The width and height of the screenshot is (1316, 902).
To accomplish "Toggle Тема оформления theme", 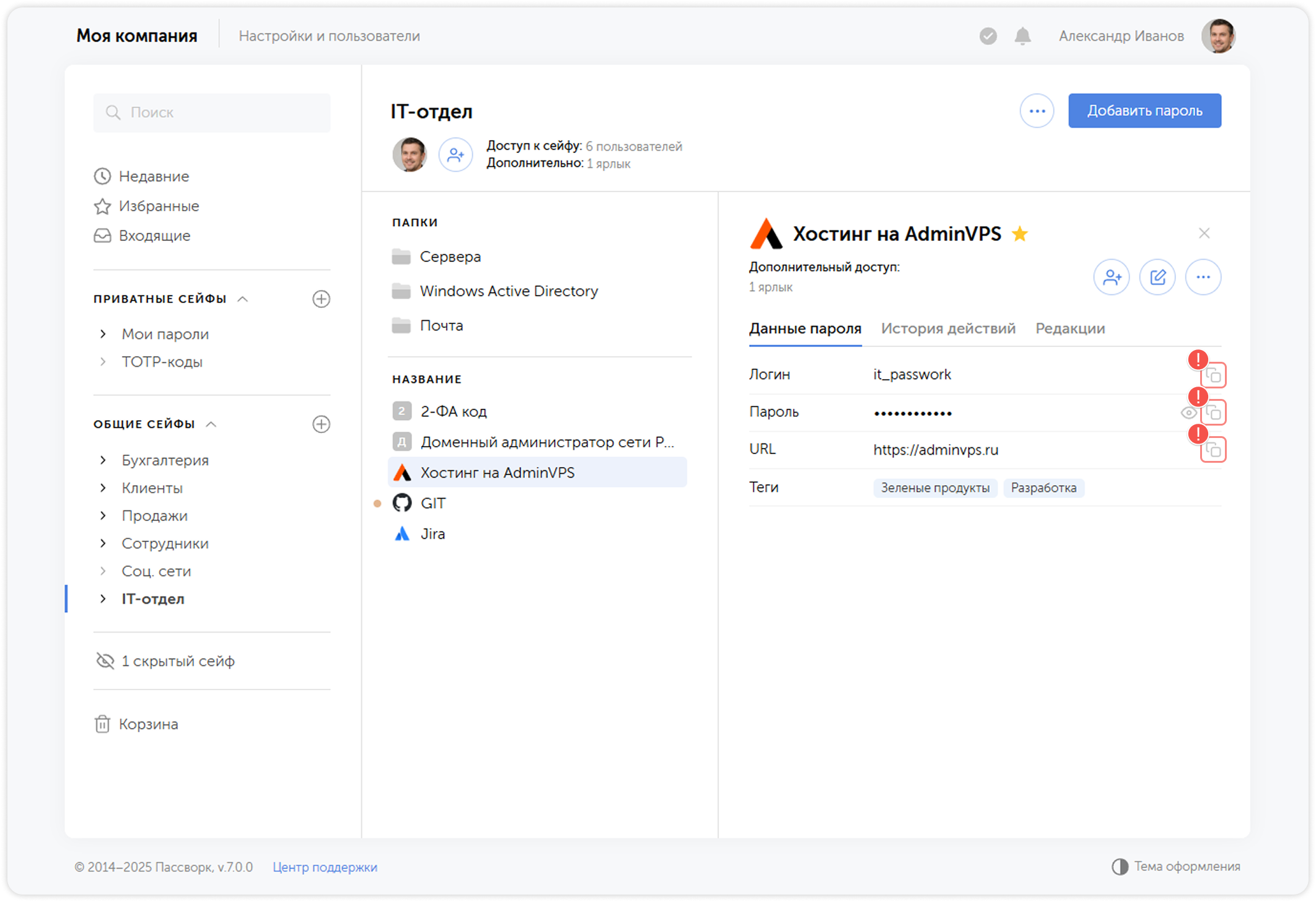I will (1175, 866).
